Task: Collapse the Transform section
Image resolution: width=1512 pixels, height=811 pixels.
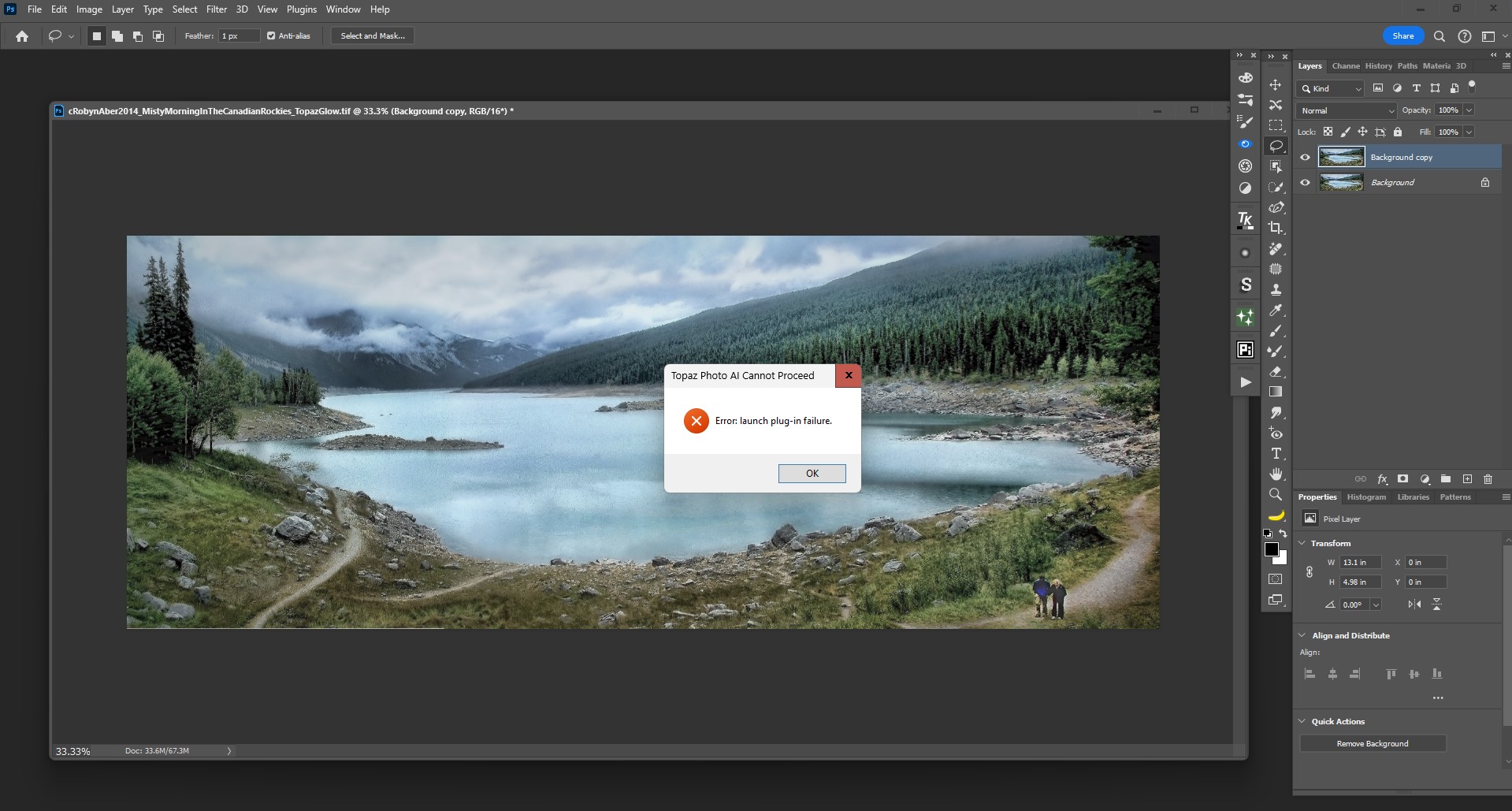Action: point(1302,543)
